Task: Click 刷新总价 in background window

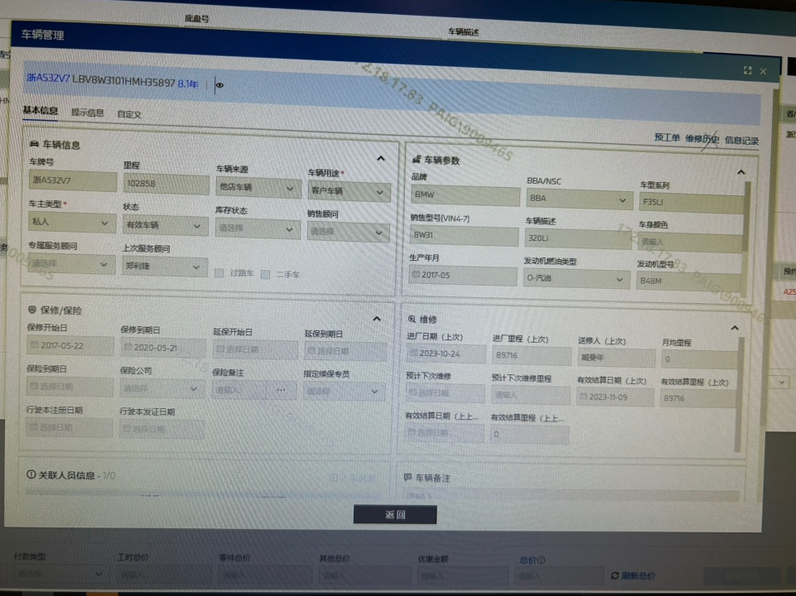Action: click(x=633, y=576)
